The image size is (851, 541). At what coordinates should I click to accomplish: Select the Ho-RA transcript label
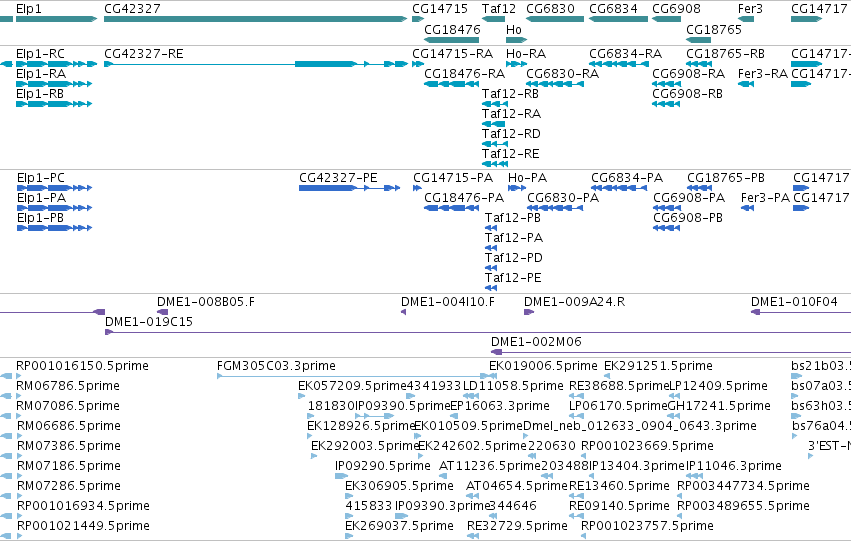coord(525,54)
